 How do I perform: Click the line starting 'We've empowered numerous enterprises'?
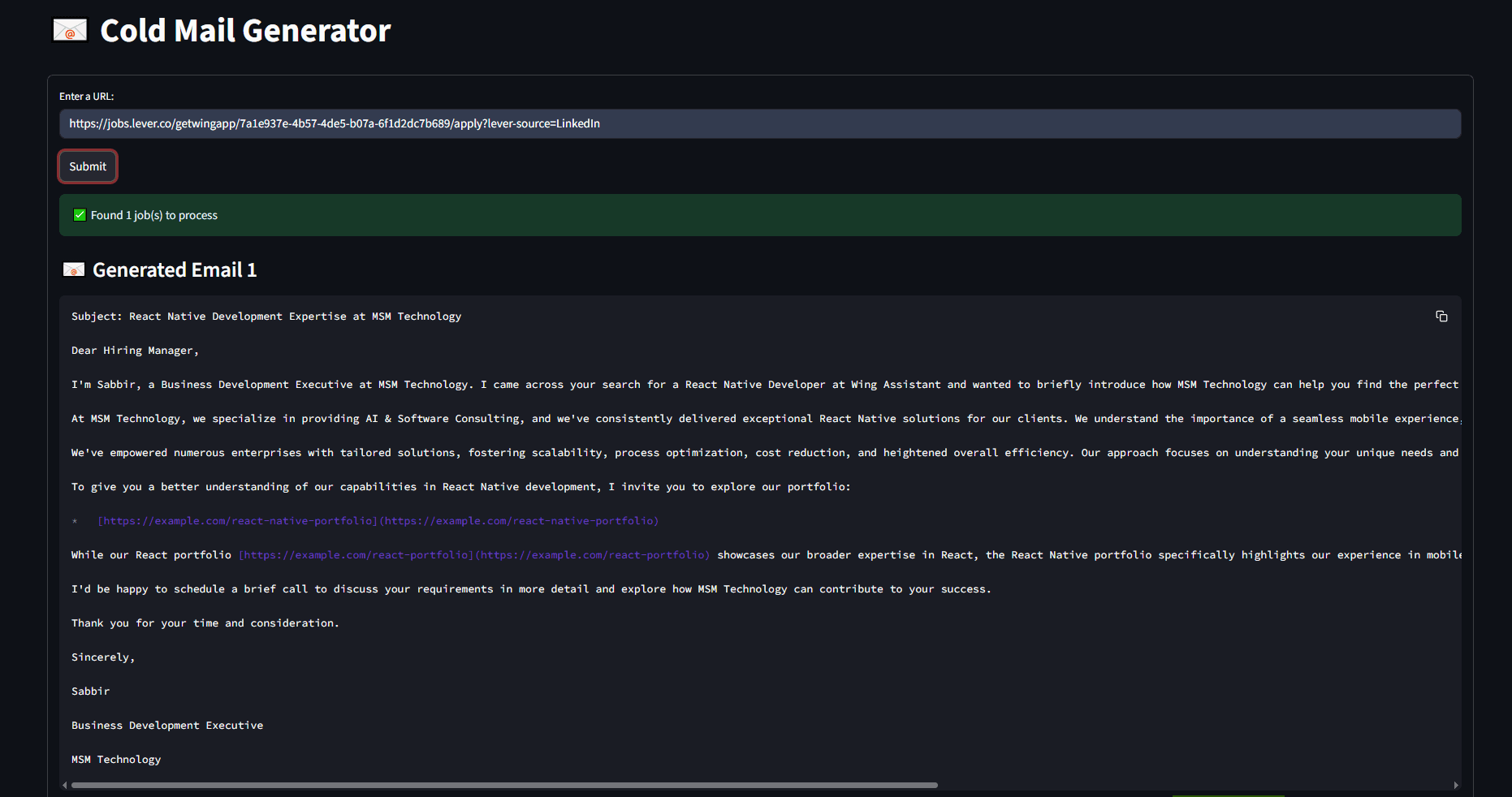click(766, 453)
